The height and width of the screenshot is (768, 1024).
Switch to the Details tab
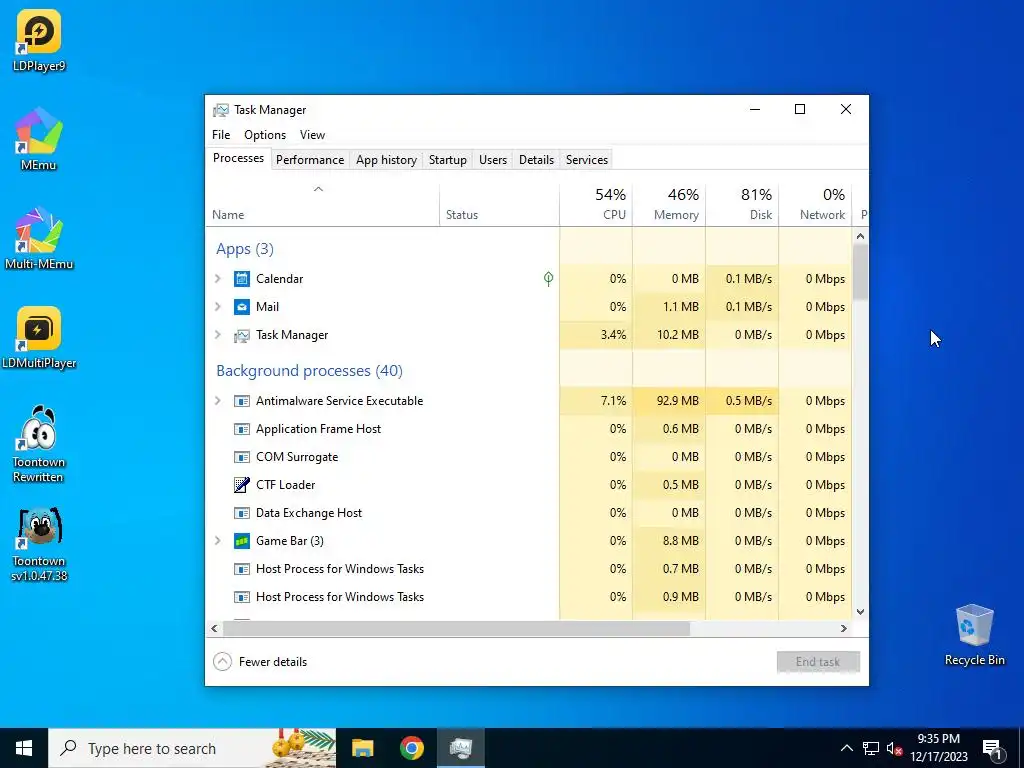pos(536,160)
